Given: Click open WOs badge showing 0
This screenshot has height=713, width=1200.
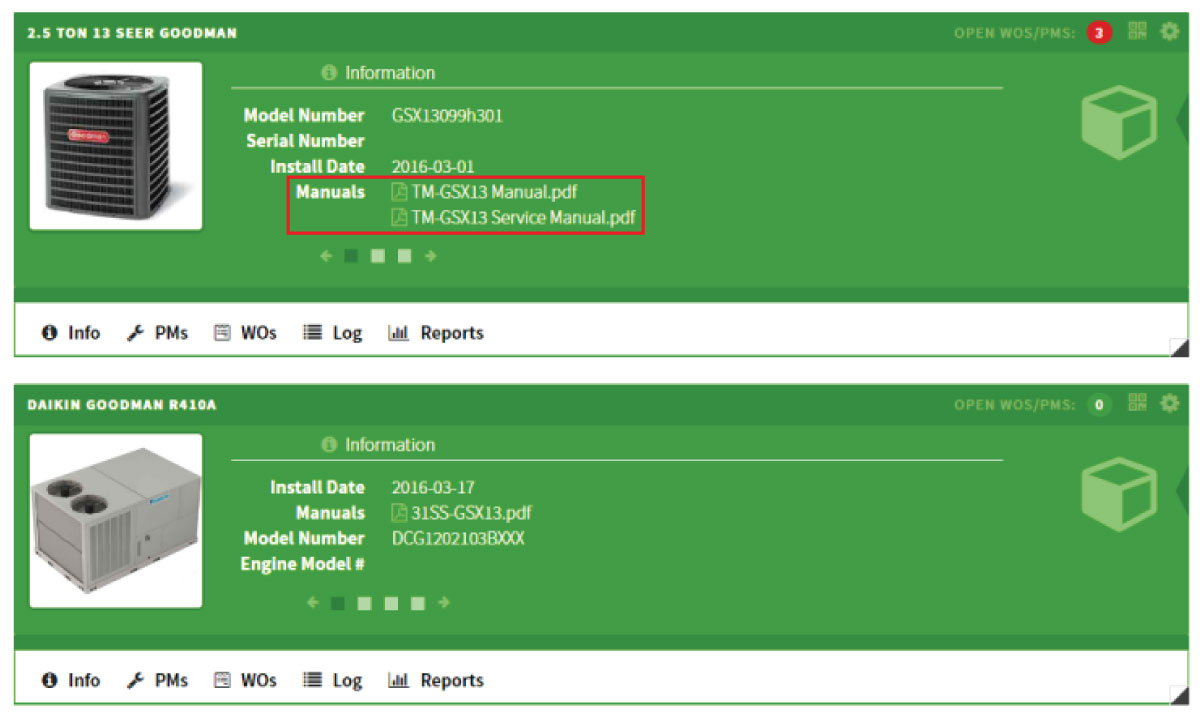Looking at the screenshot, I should (x=1099, y=405).
